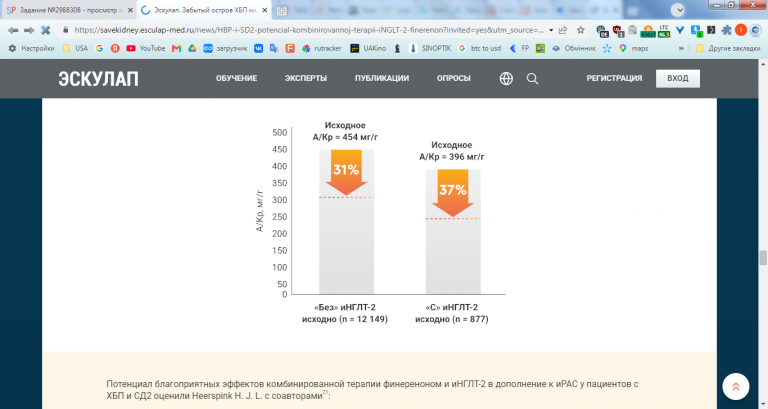Click the reference superscript after соавторами

tap(325, 392)
